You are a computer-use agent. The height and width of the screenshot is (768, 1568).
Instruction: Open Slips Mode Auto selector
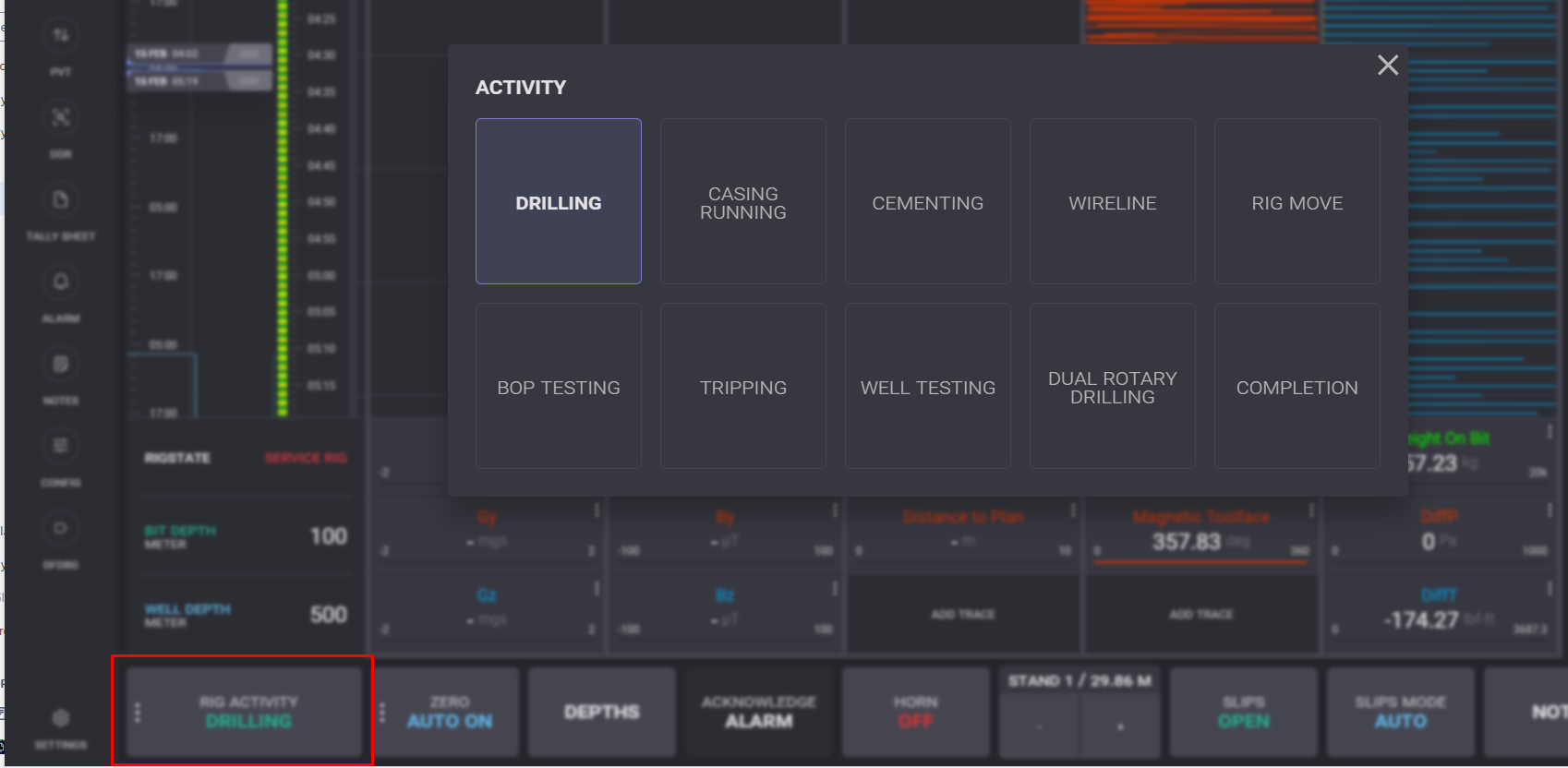(1400, 712)
